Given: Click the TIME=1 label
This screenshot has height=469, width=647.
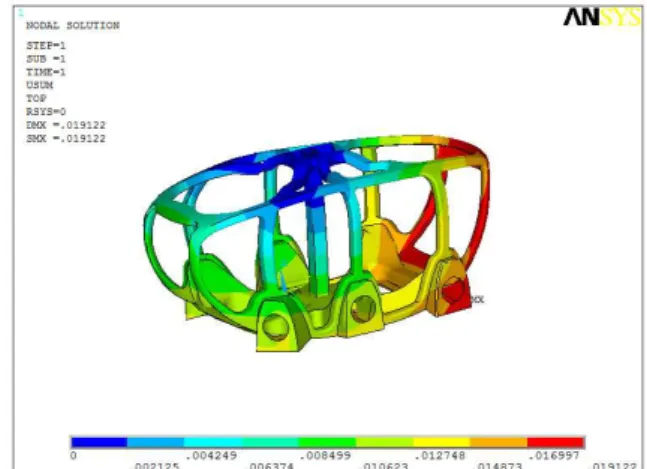Looking at the screenshot, I should tap(46, 72).
